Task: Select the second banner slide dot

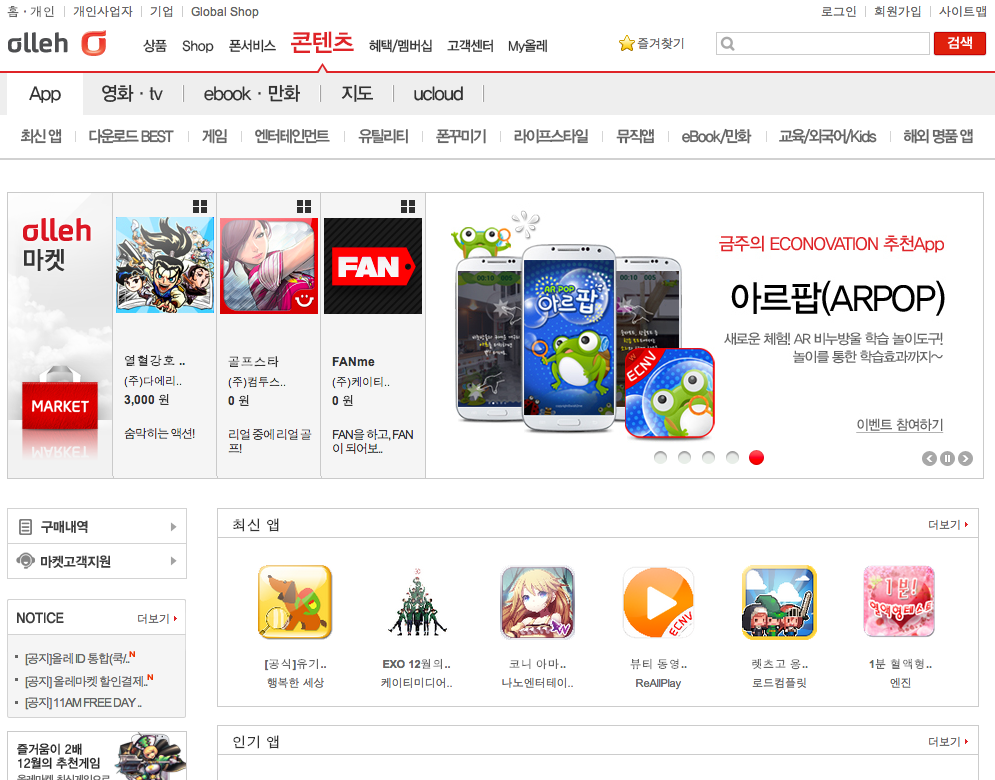Action: tap(684, 458)
